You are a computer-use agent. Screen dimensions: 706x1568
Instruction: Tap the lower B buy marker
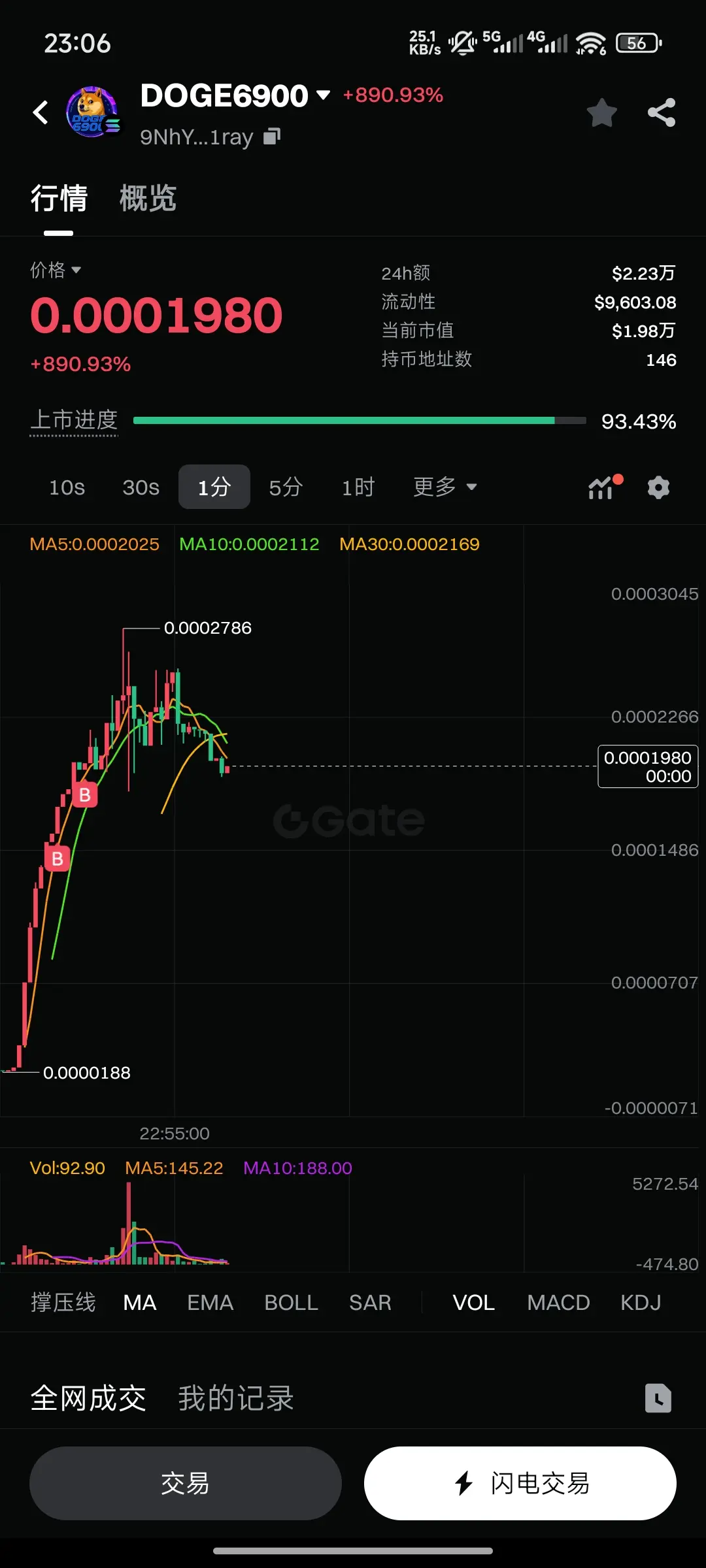click(58, 858)
